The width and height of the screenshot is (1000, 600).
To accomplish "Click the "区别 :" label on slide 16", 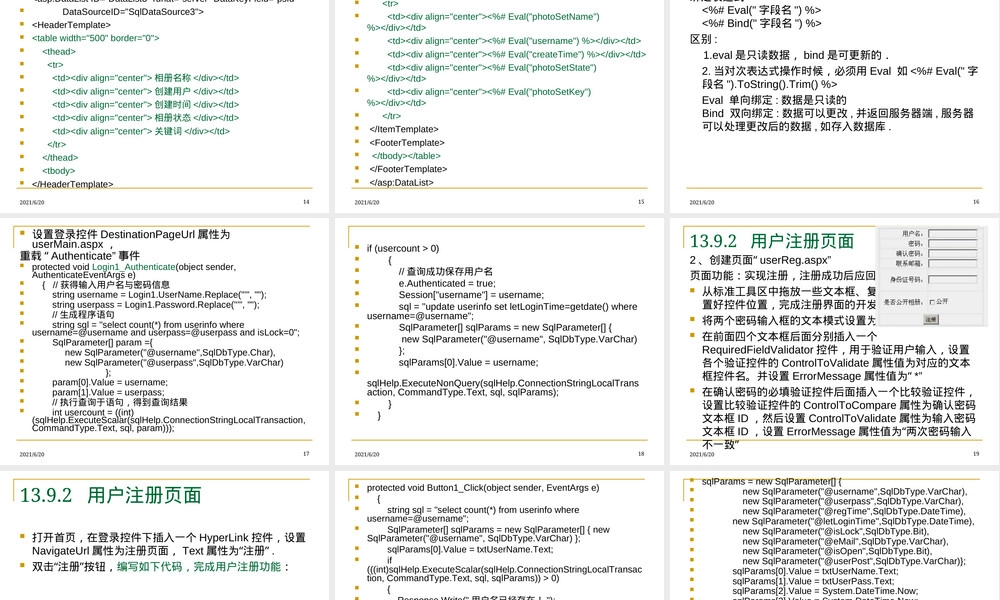I will coord(703,39).
